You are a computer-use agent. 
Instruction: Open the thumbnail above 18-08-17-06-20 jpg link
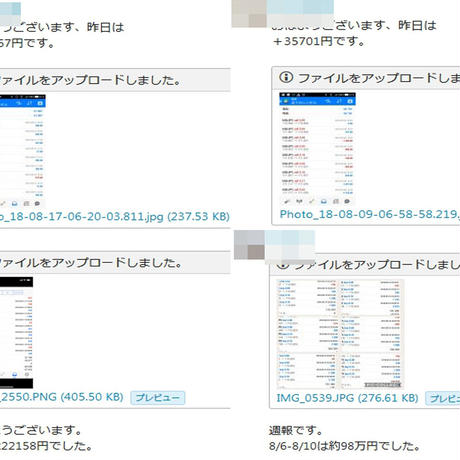[23, 151]
